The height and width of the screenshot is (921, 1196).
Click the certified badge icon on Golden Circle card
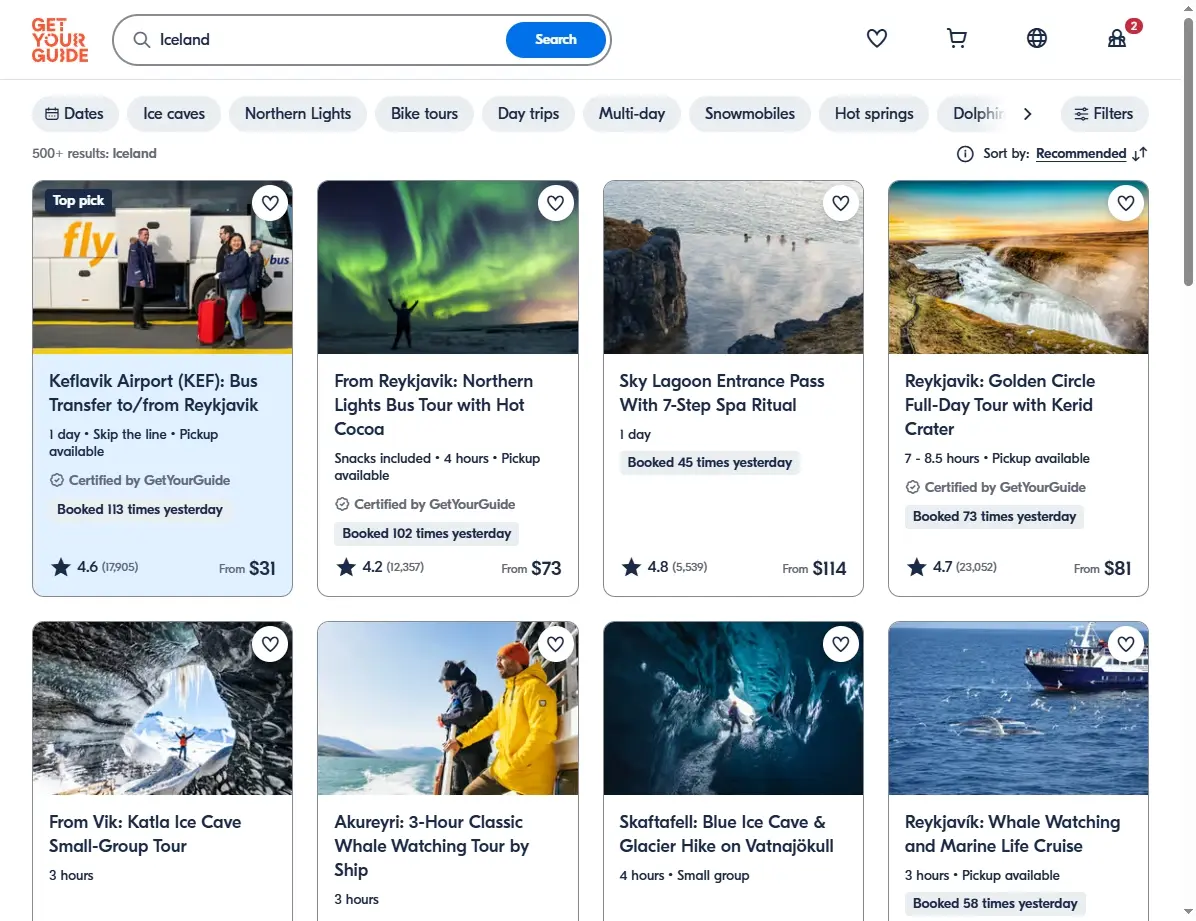pos(913,487)
